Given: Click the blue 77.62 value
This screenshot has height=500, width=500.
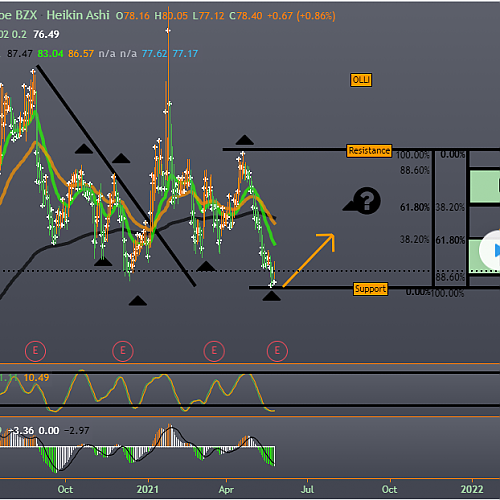Looking at the screenshot, I should tap(154, 54).
